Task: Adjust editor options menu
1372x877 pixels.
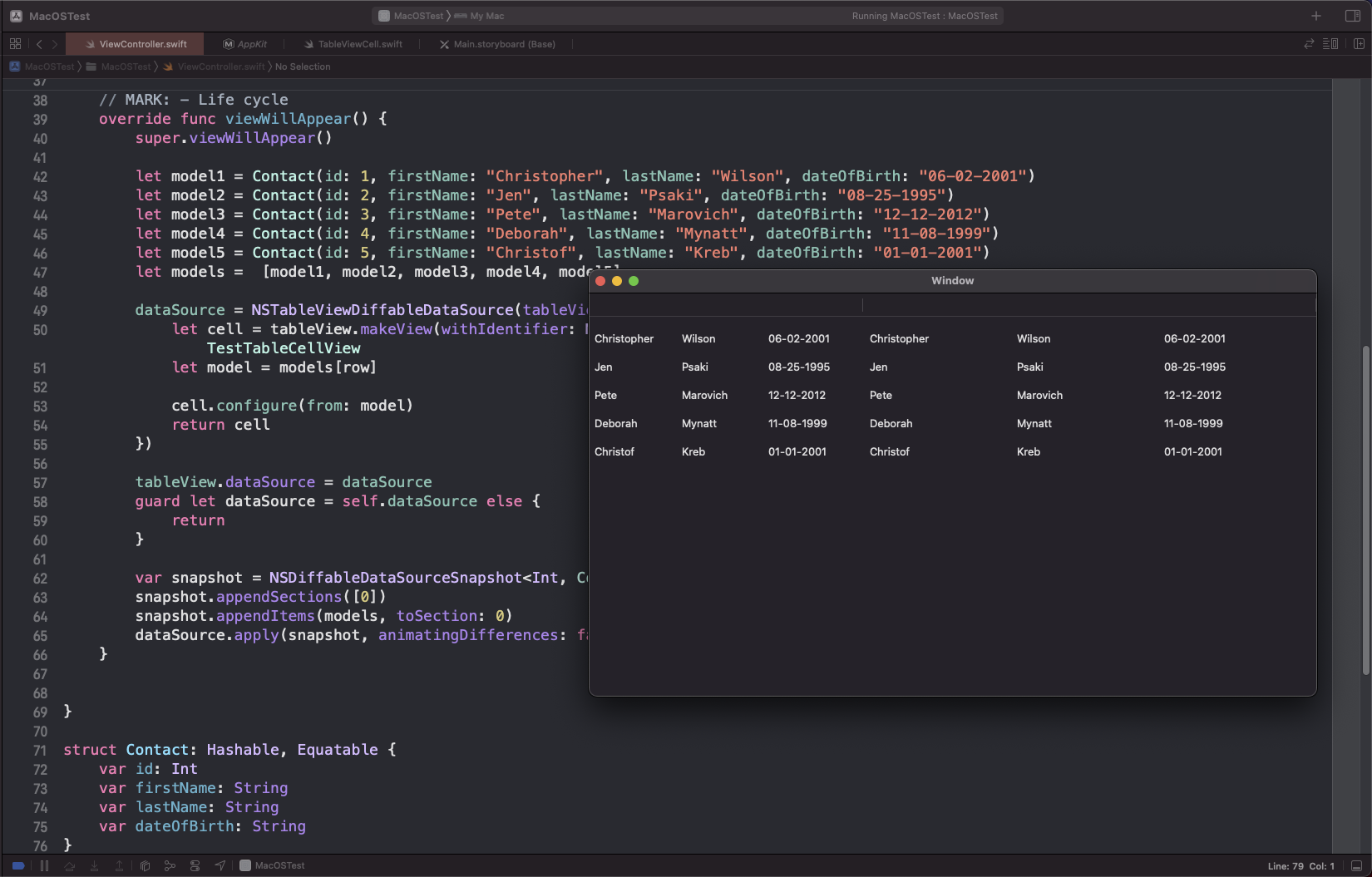Action: [1330, 44]
